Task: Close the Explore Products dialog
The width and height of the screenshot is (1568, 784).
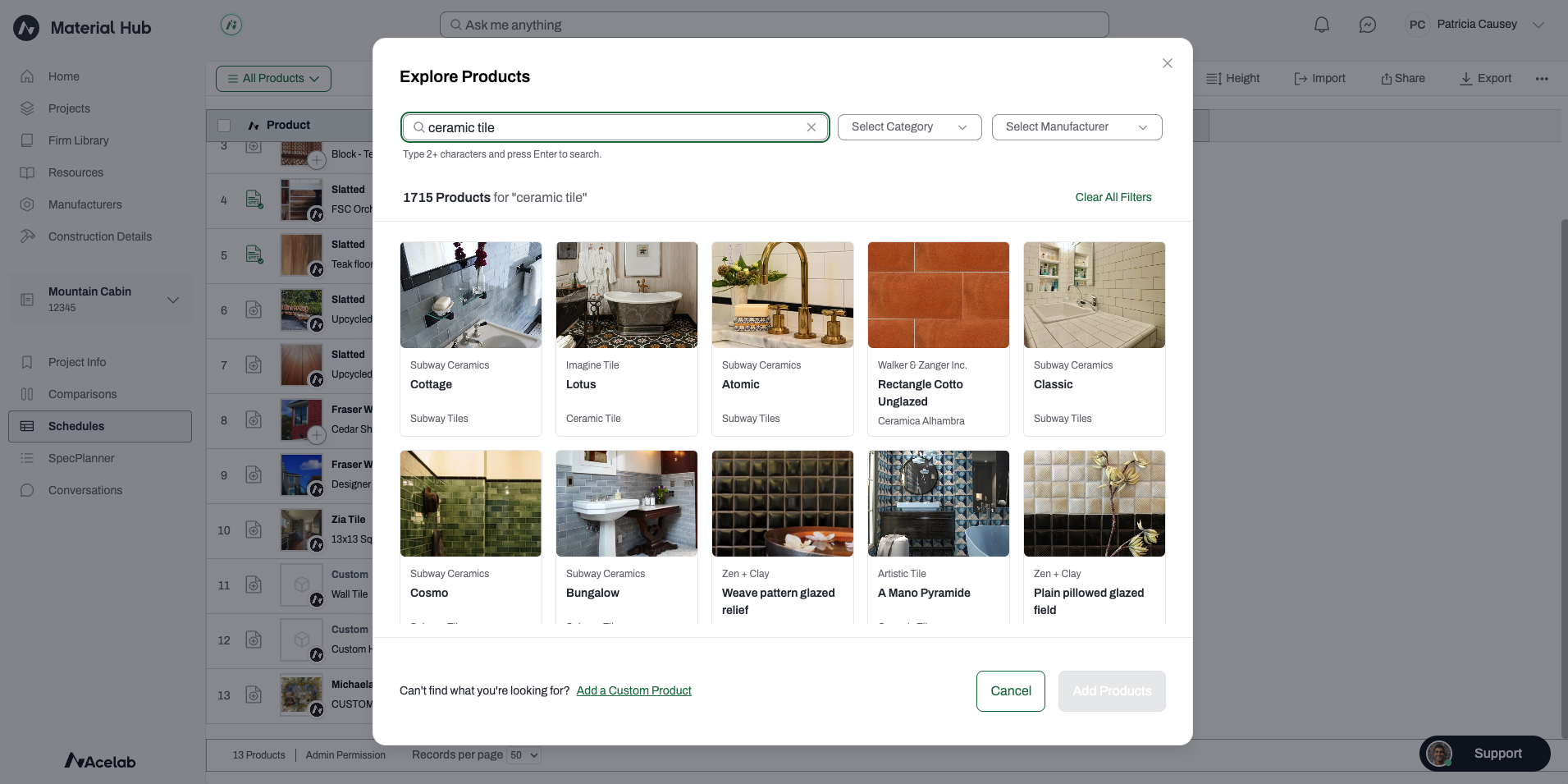Action: tap(1167, 63)
